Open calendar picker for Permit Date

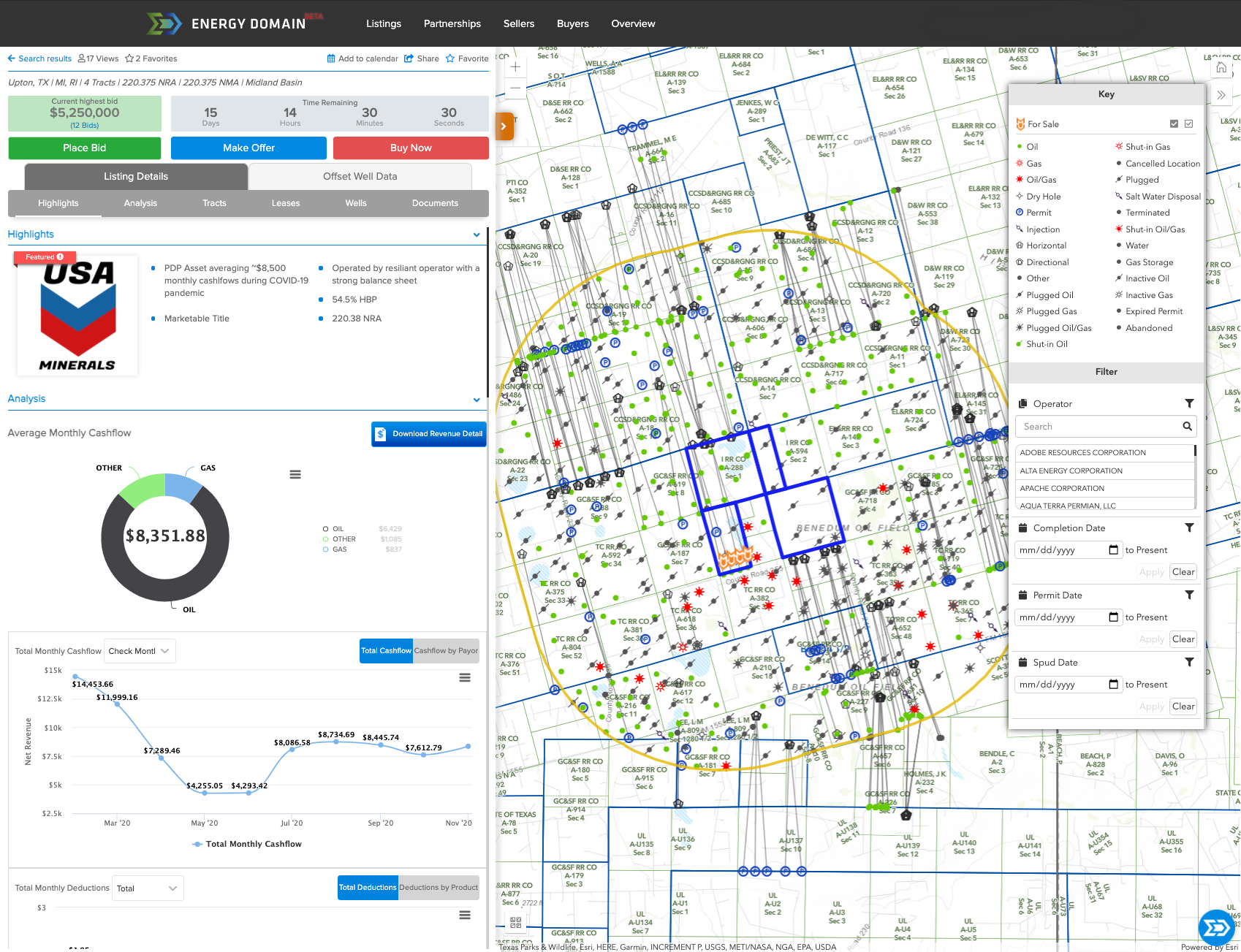1113,617
